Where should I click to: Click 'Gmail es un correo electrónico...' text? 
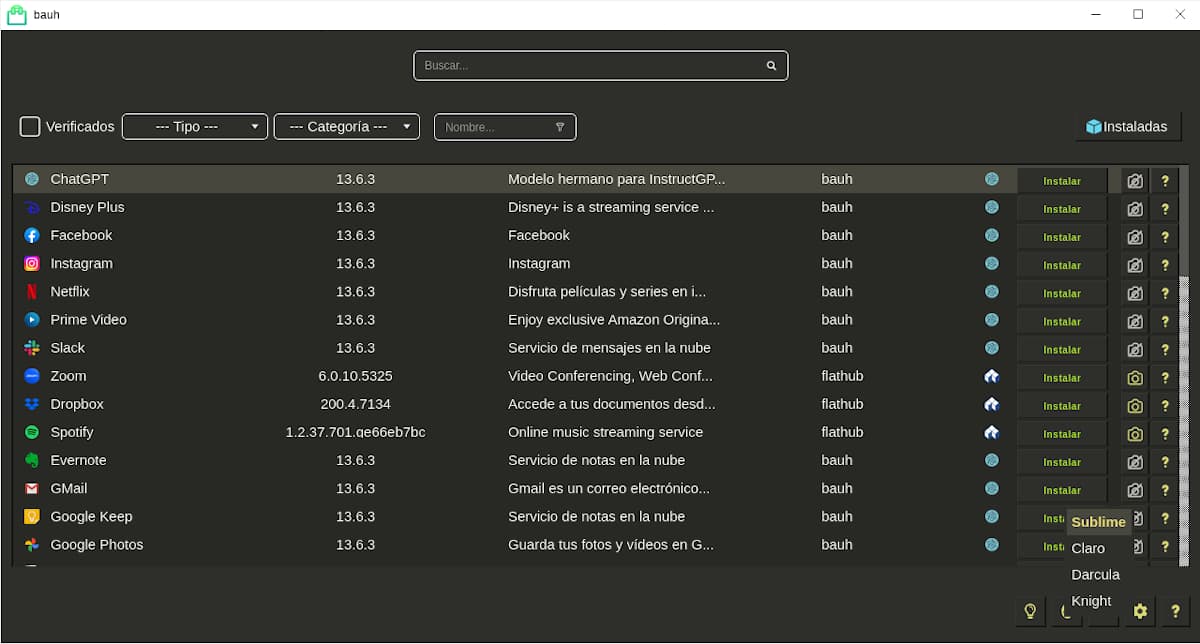click(x=609, y=488)
